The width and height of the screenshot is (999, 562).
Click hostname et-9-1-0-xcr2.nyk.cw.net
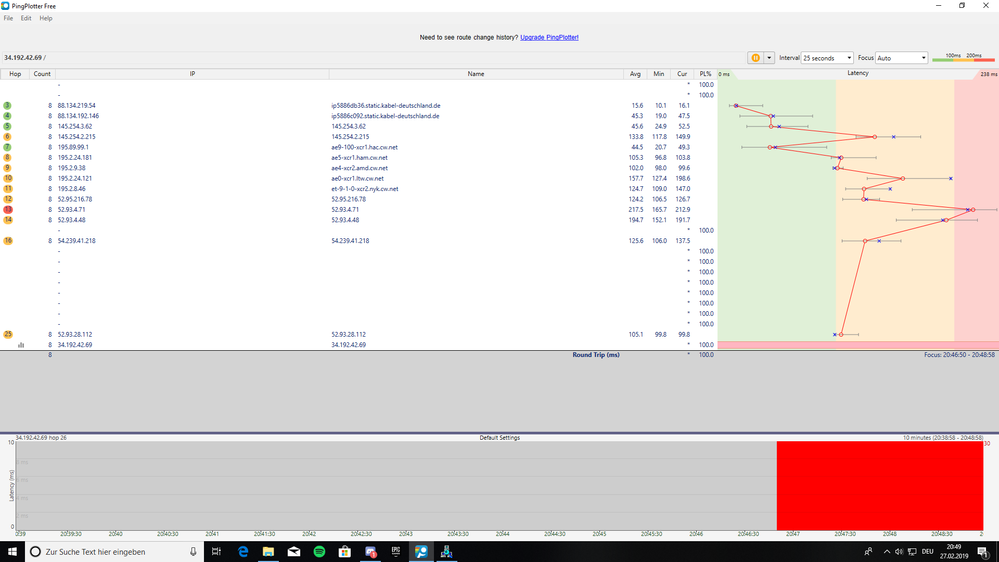[365, 189]
